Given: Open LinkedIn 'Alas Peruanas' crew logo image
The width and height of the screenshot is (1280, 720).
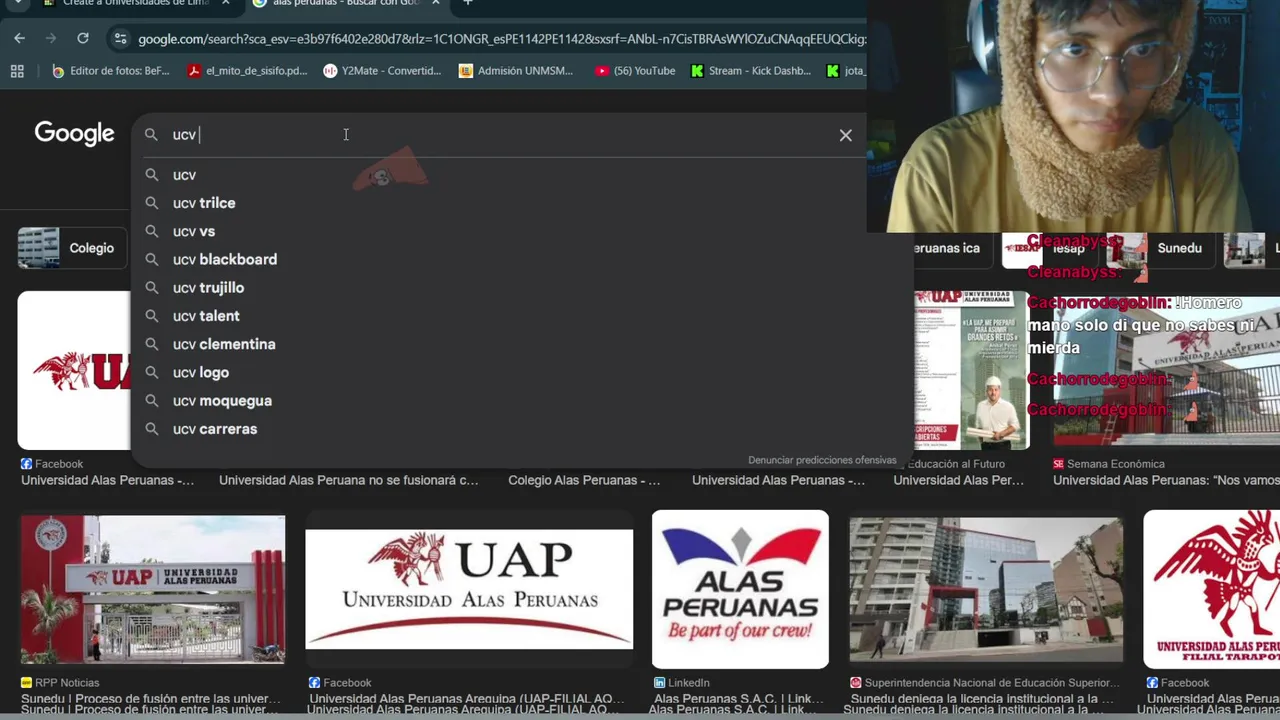Looking at the screenshot, I should (740, 589).
